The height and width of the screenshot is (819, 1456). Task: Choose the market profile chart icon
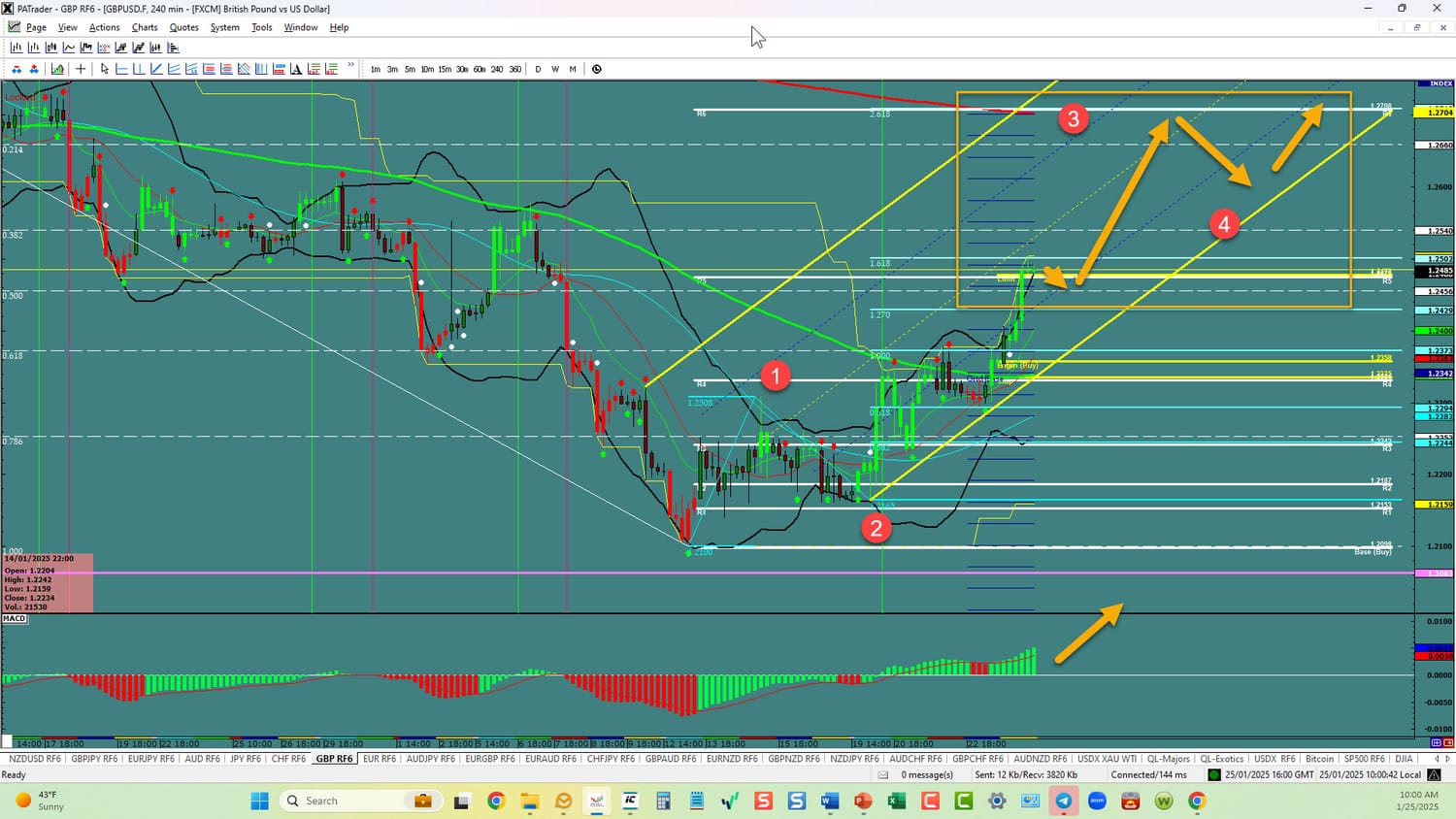tap(174, 48)
